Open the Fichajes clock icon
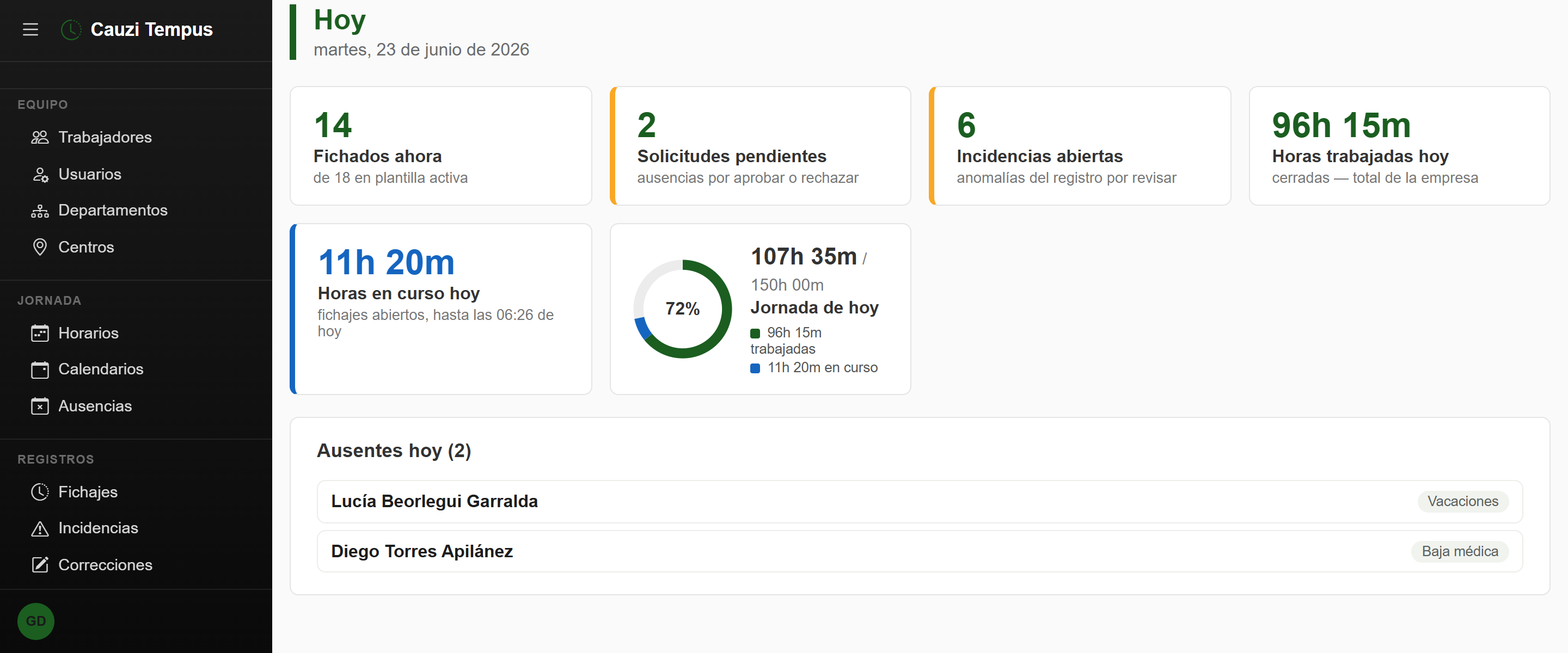The height and width of the screenshot is (653, 1568). point(40,492)
